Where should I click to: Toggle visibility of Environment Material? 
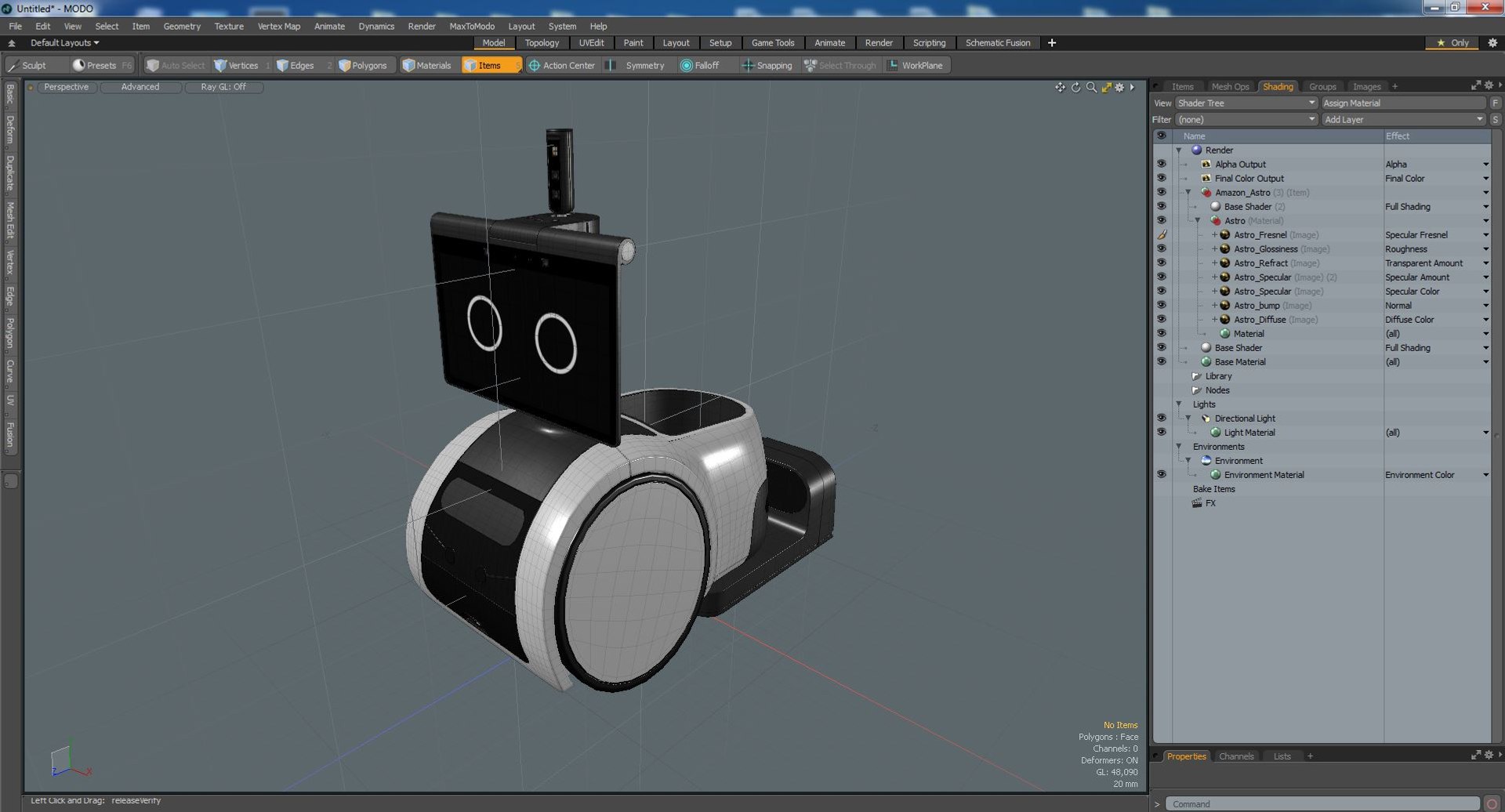1162,475
